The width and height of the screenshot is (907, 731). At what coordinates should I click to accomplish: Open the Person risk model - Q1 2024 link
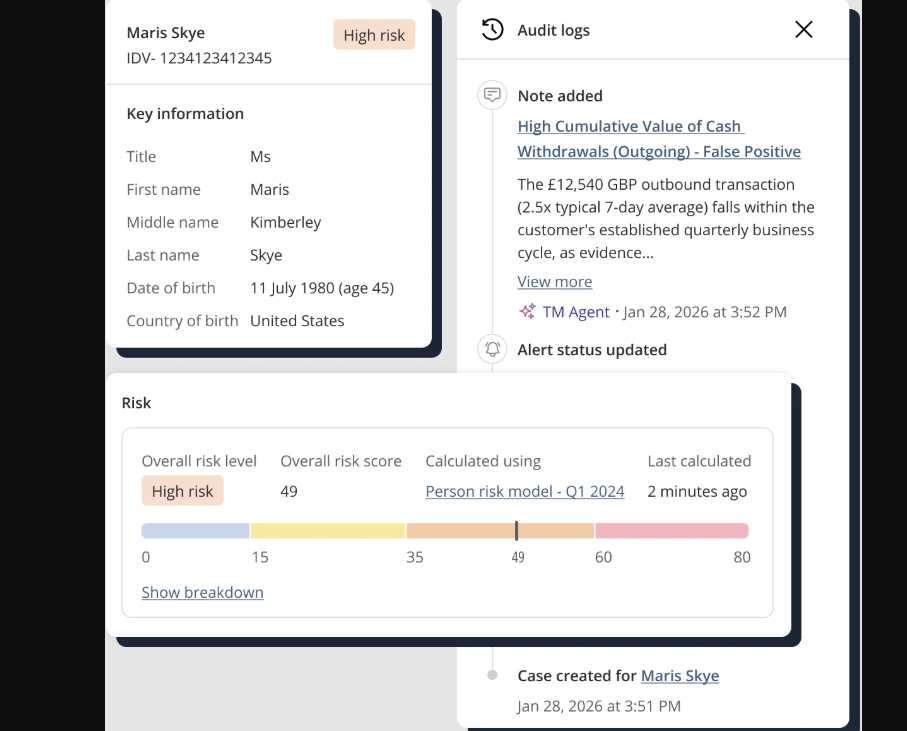point(524,491)
